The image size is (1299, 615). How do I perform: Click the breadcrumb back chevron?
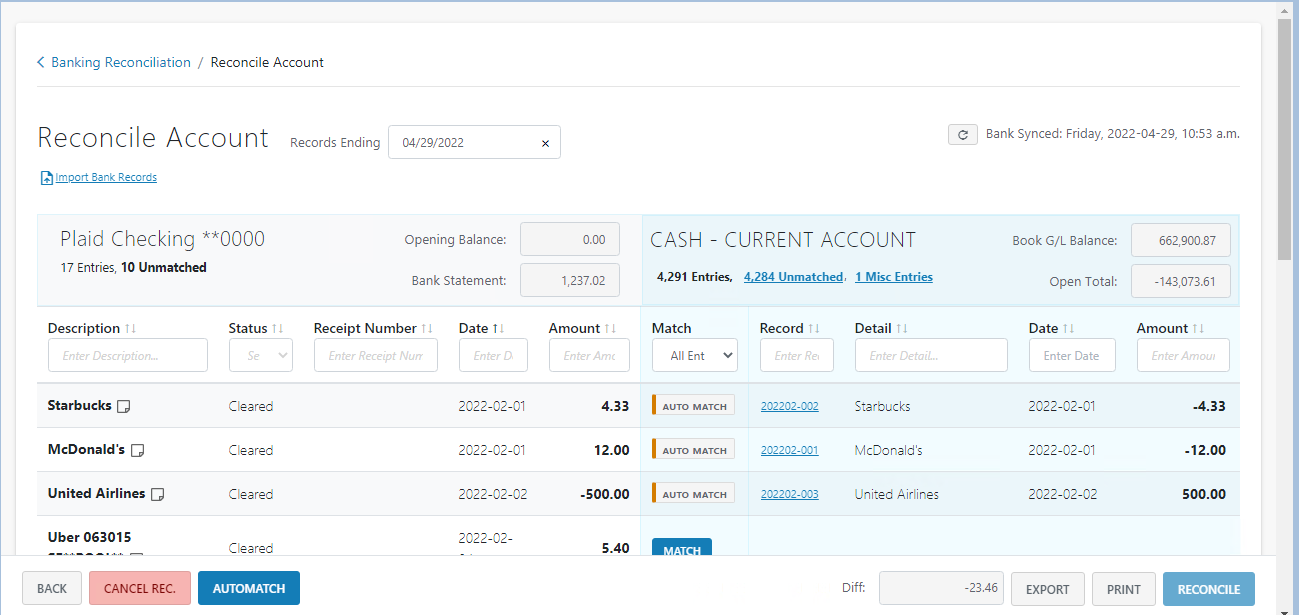39,61
